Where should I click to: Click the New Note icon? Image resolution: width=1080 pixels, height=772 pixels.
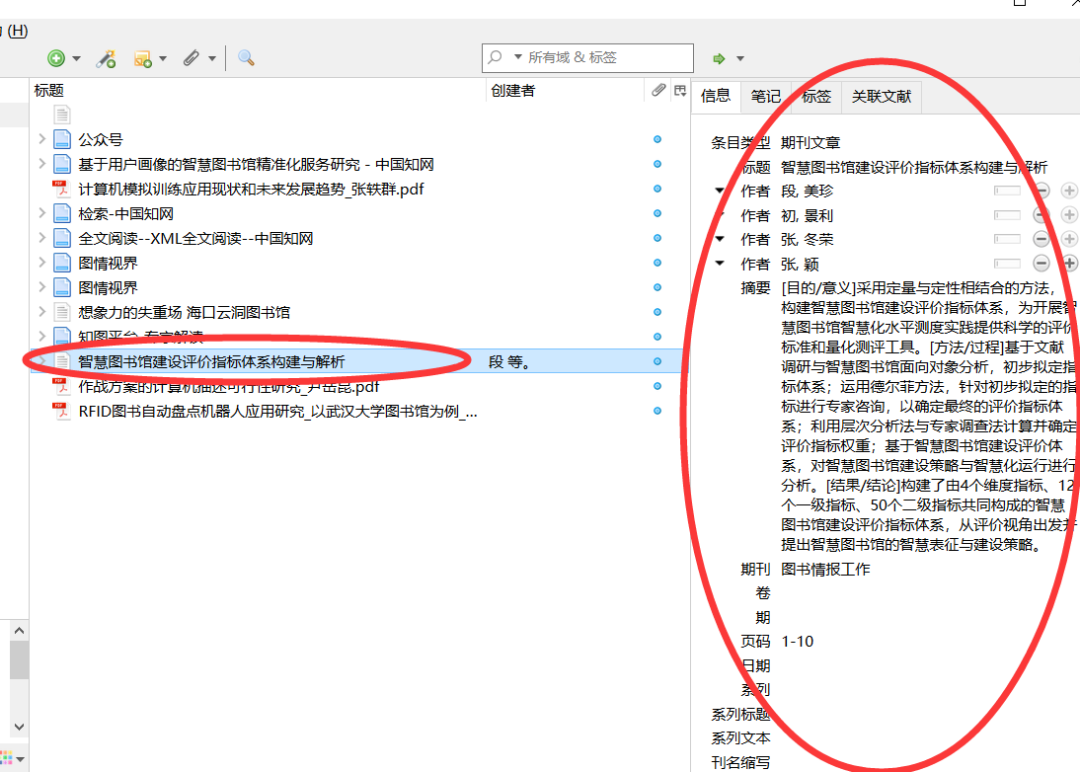coord(143,59)
